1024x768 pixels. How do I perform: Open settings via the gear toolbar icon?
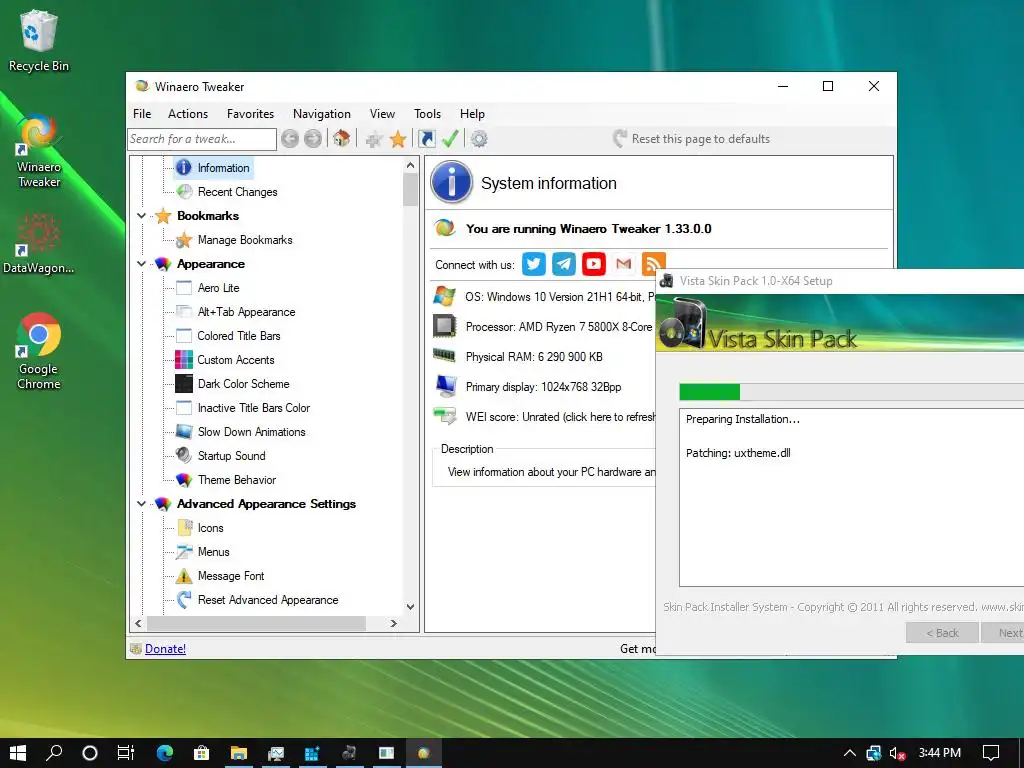pyautogui.click(x=479, y=138)
